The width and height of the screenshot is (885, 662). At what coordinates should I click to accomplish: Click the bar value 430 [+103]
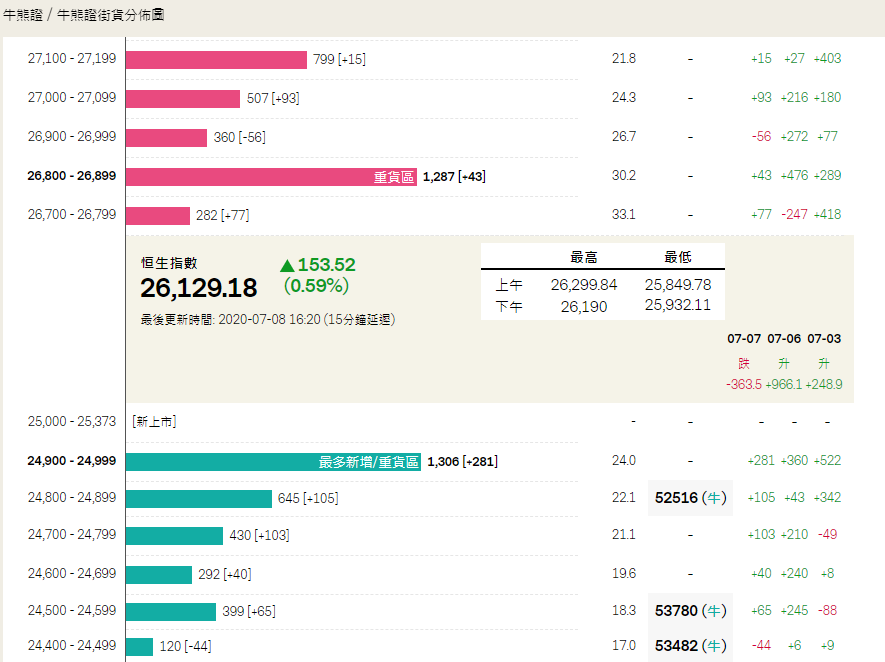click(259, 536)
